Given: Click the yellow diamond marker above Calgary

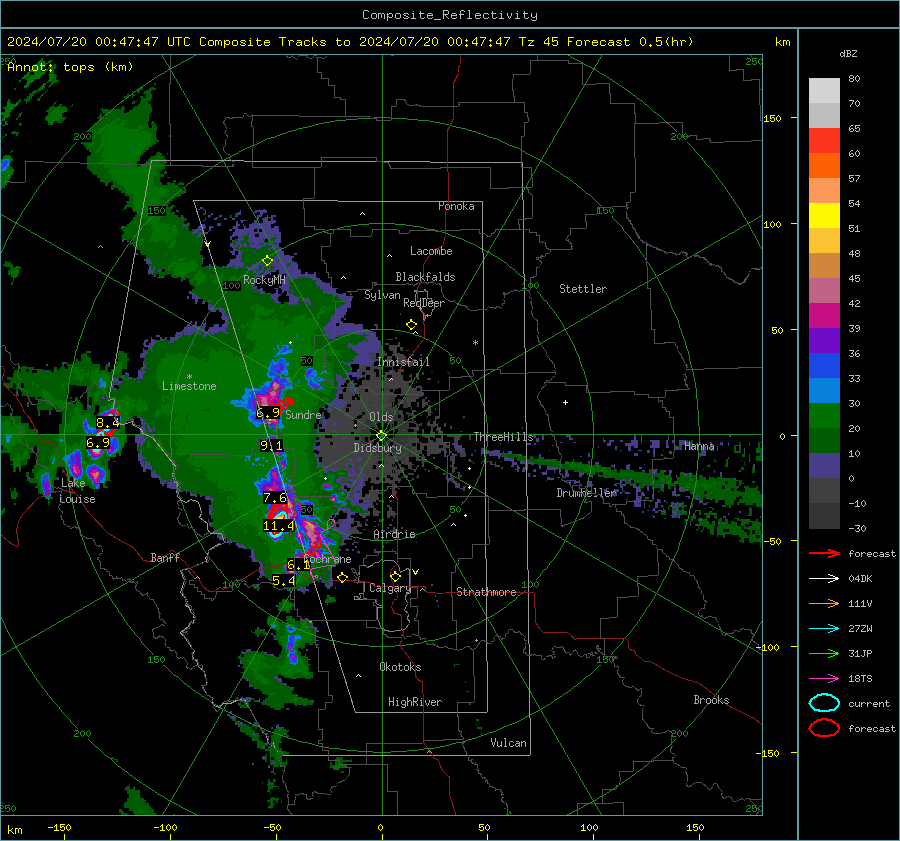Looking at the screenshot, I should pos(395,576).
